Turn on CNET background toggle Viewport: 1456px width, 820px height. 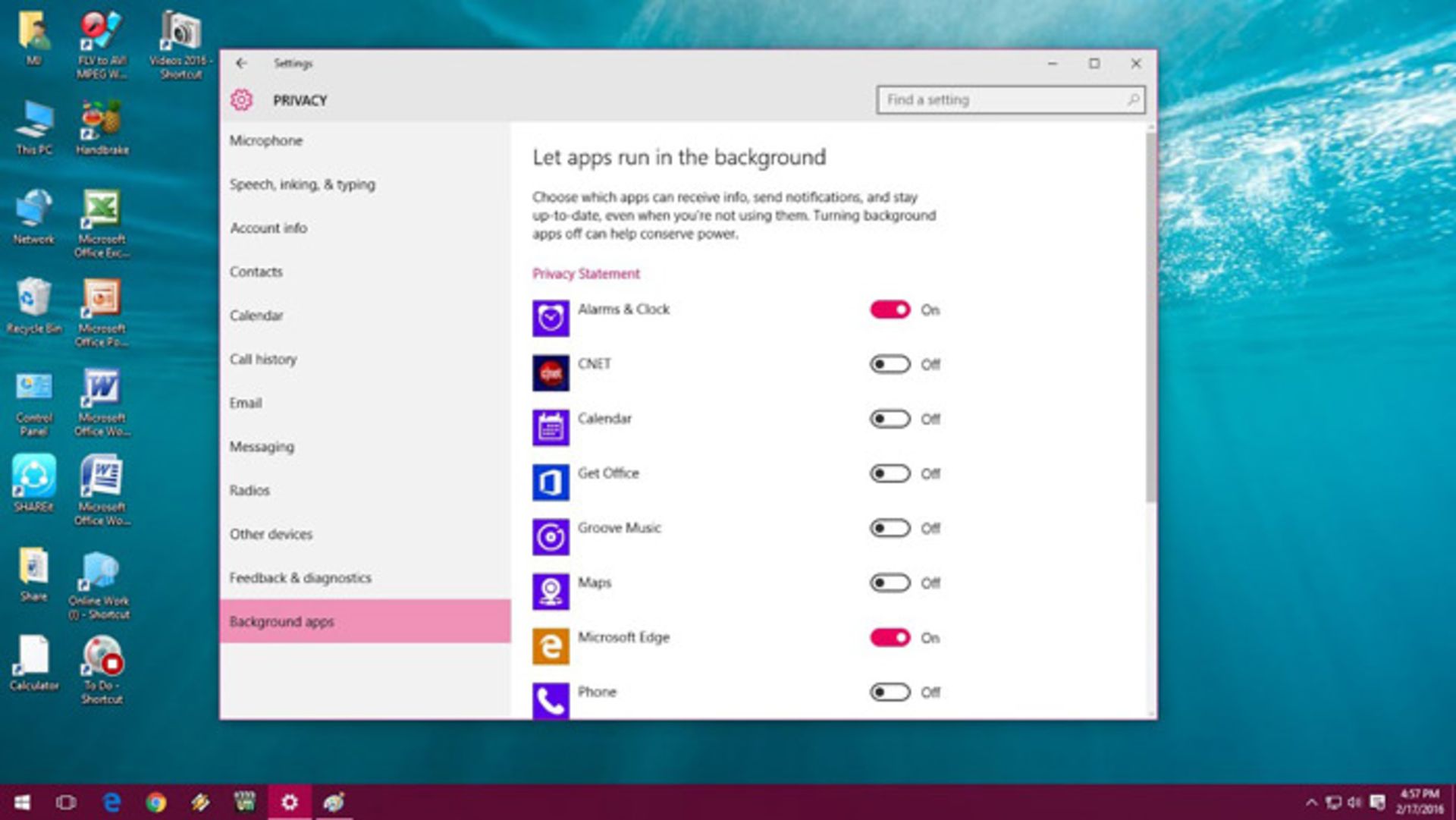click(x=890, y=364)
